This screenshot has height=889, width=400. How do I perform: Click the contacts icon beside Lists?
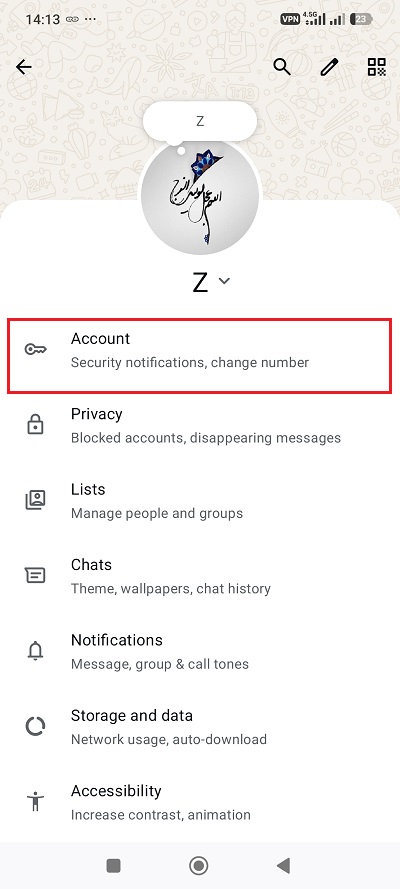36,500
